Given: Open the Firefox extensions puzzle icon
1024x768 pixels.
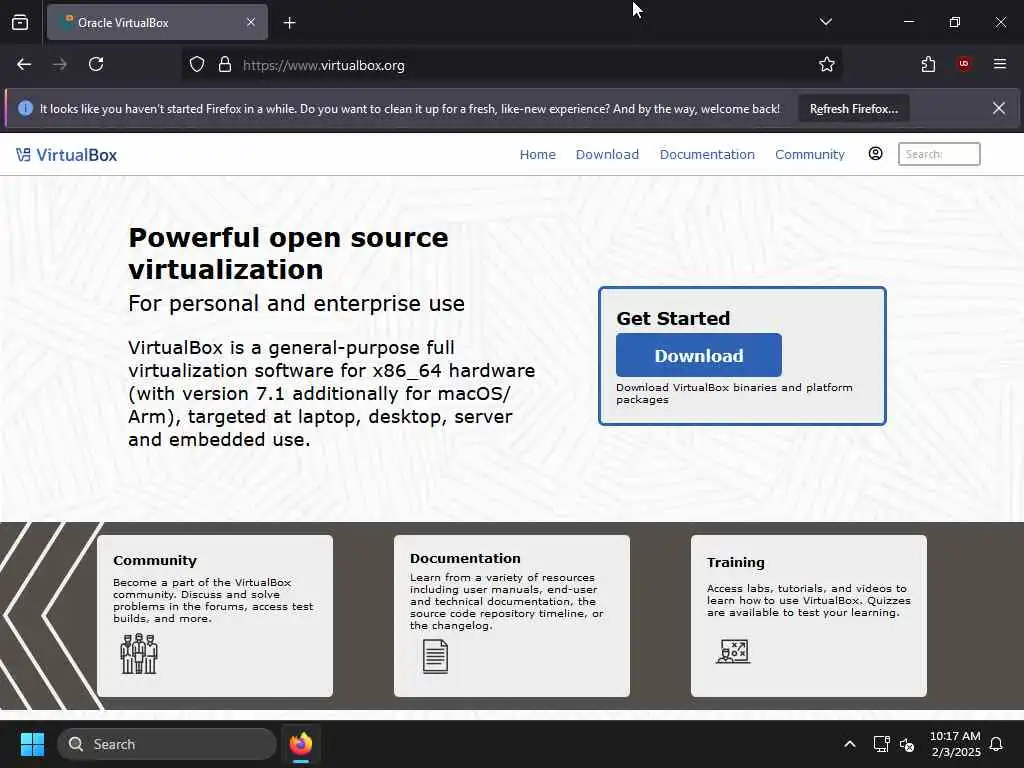Looking at the screenshot, I should tap(928, 64).
